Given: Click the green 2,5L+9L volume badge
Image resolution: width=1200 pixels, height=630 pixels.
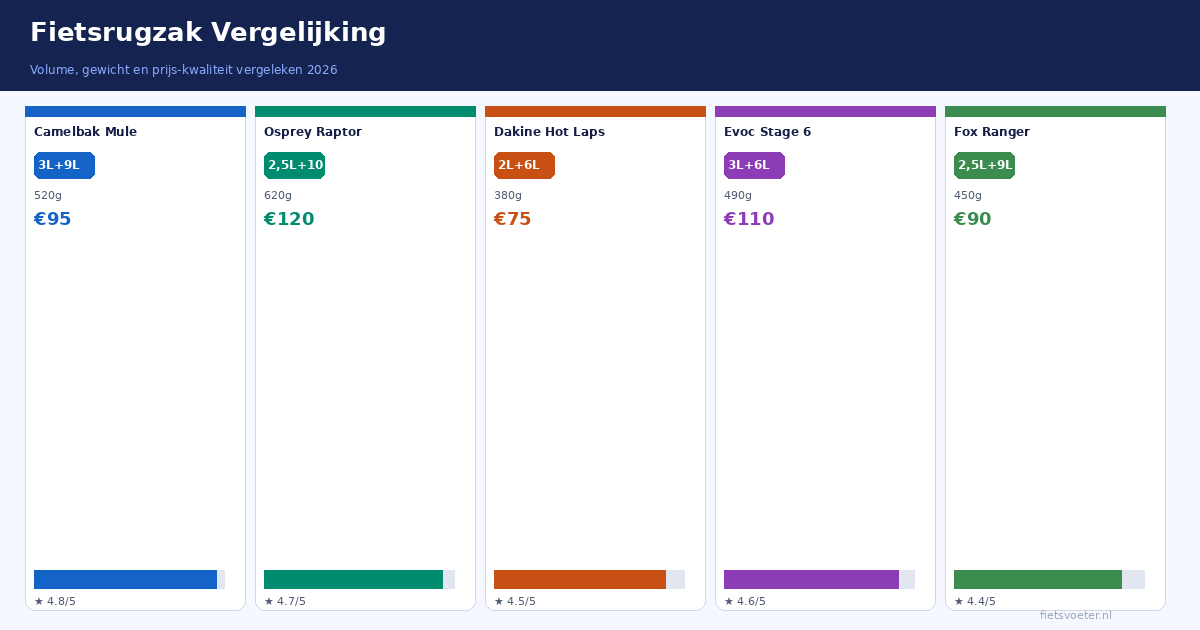Looking at the screenshot, I should 984,165.
